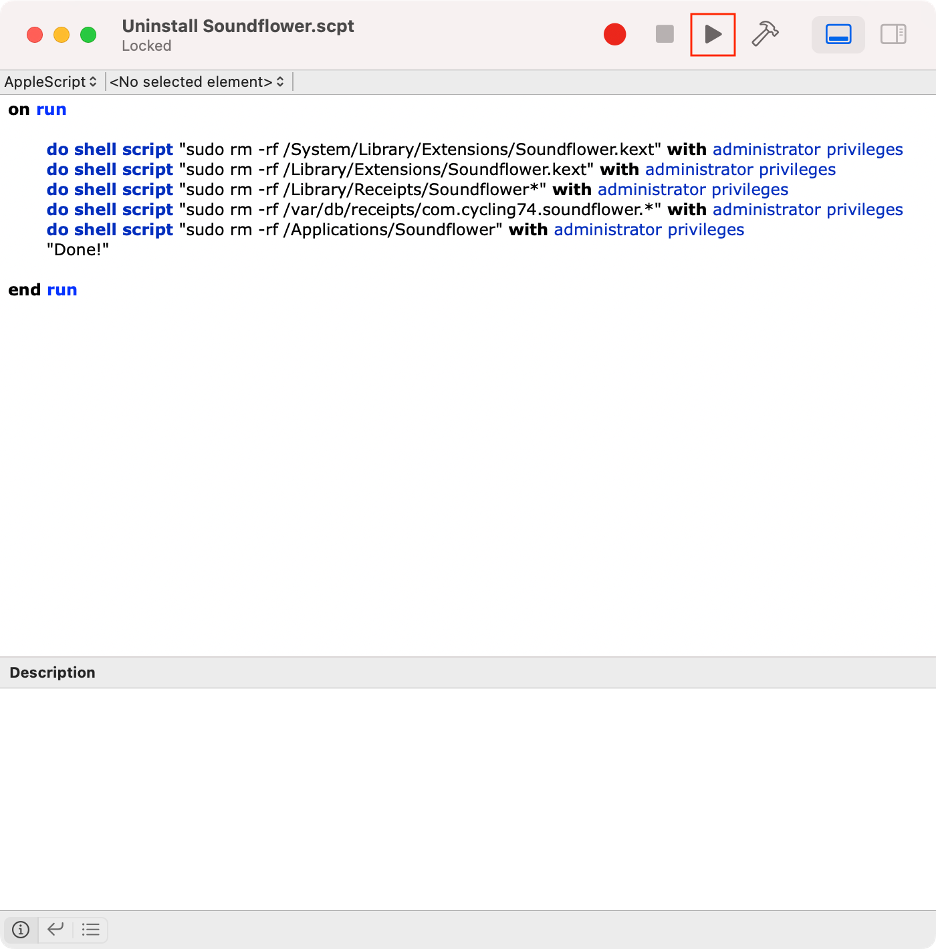Click the Locked status under the title
The image size is (936, 950).
(147, 46)
